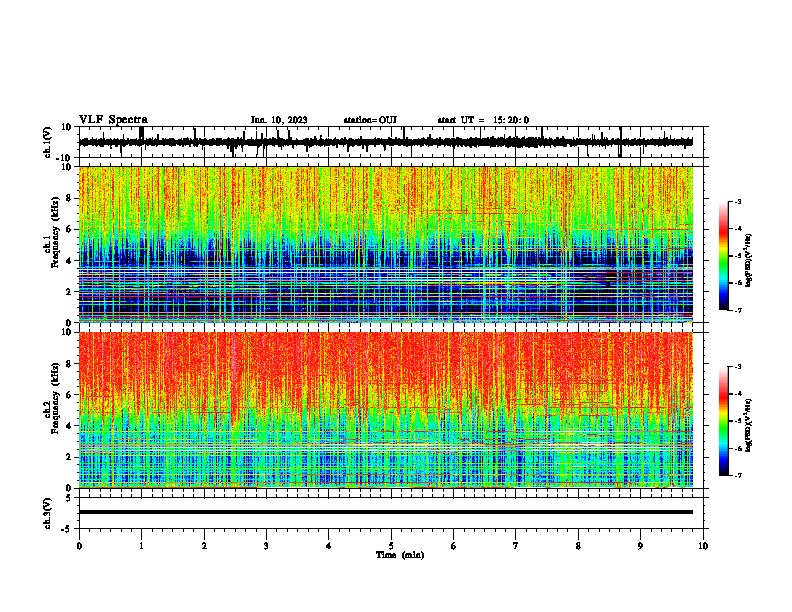This screenshot has width=792, height=612.
Task: Click the "6" kHz tick on ch.1 spectrogram
Action: [70, 229]
